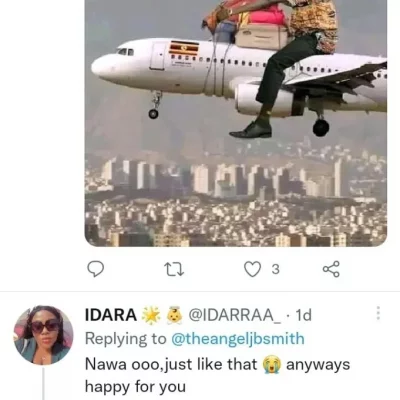Click the 'happy for you' text line
This screenshot has width=400, height=400.
click(x=135, y=387)
